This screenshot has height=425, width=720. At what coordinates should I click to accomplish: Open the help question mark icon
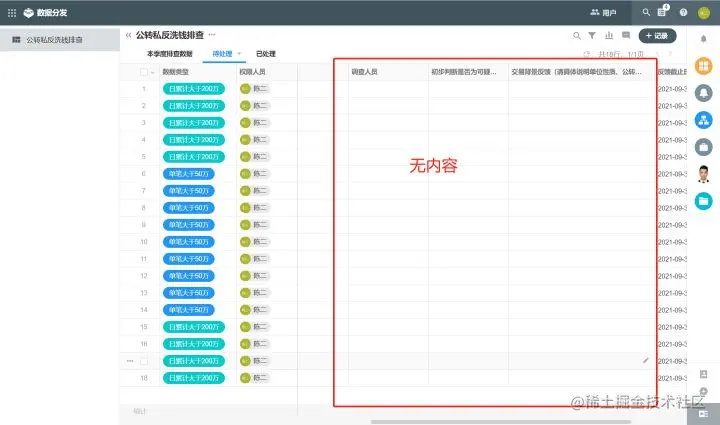pyautogui.click(x=683, y=12)
